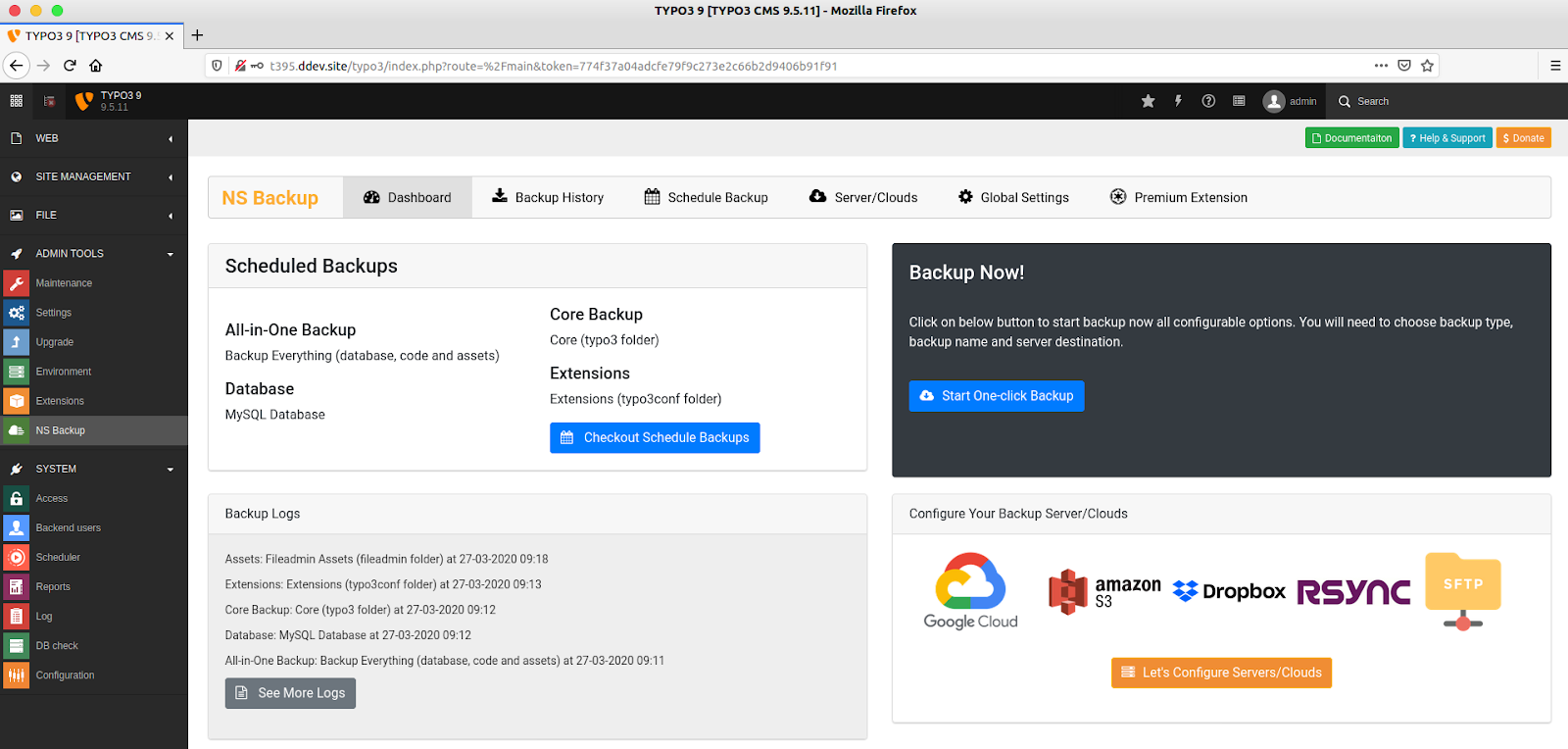This screenshot has width=1568, height=749.
Task: Open the DB check module icon
Action: click(17, 646)
